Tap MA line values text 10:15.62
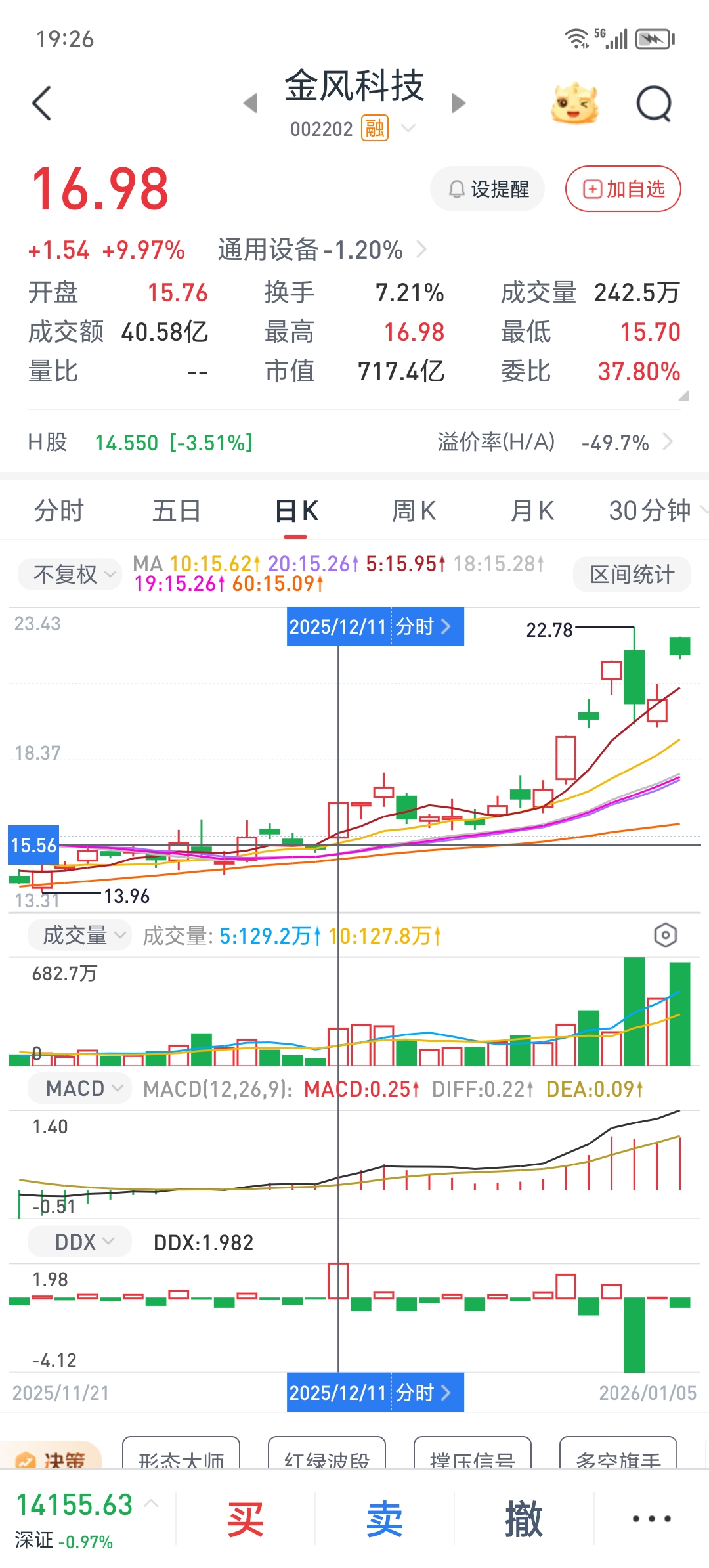Screen dimensions: 709x1568 click(215, 564)
